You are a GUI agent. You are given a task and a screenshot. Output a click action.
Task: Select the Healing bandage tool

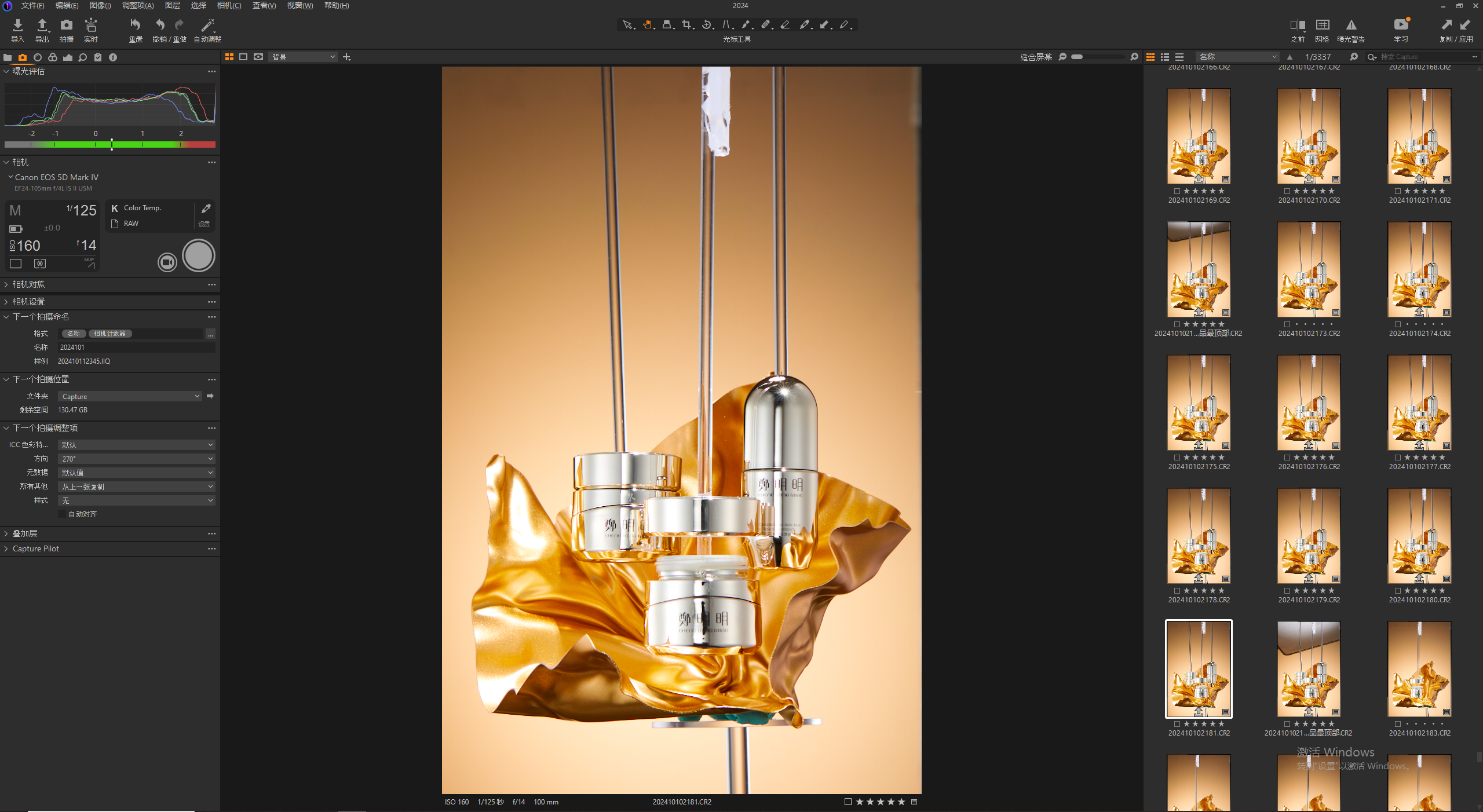click(x=766, y=25)
